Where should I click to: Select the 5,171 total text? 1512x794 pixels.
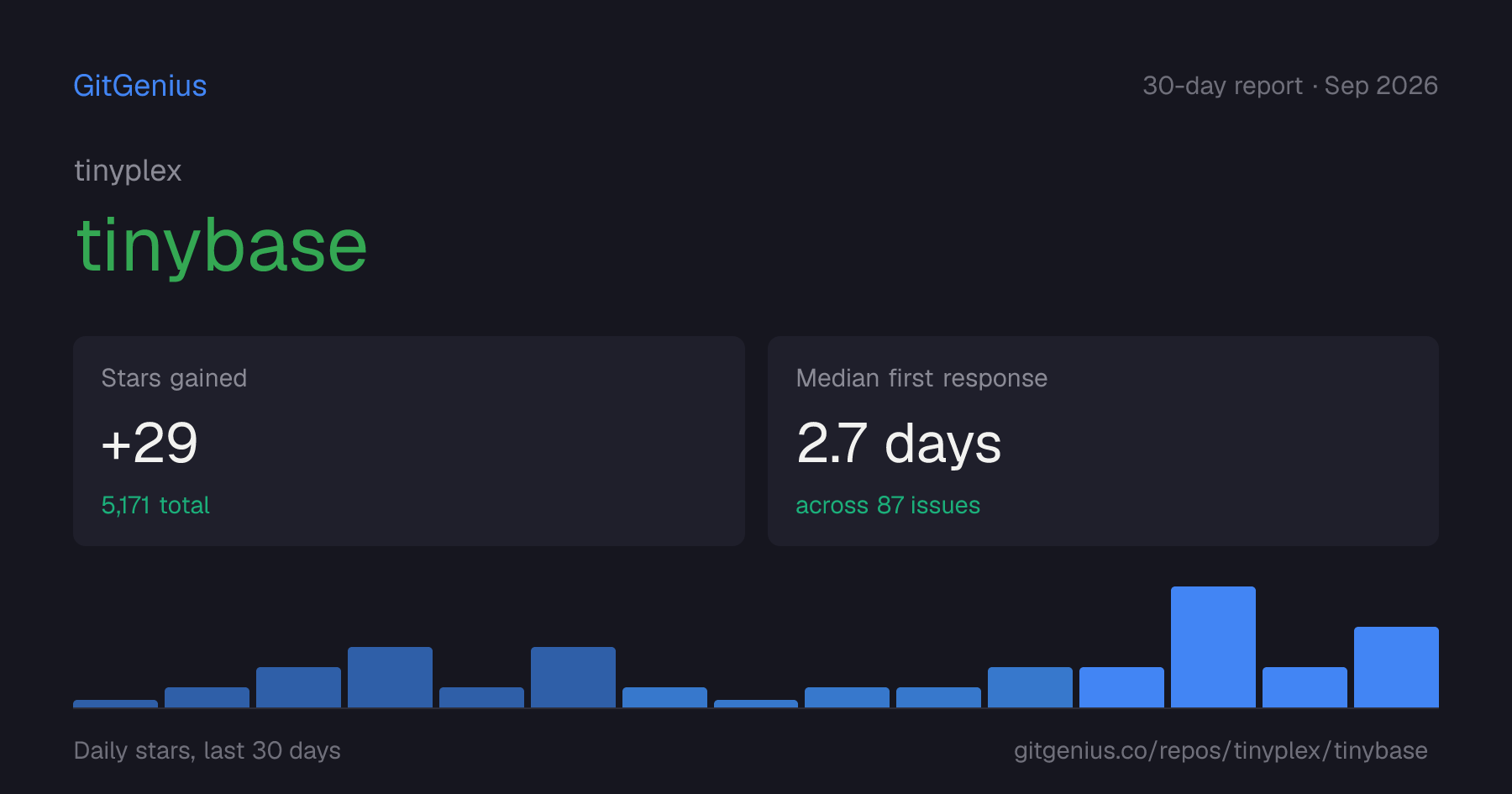155,505
